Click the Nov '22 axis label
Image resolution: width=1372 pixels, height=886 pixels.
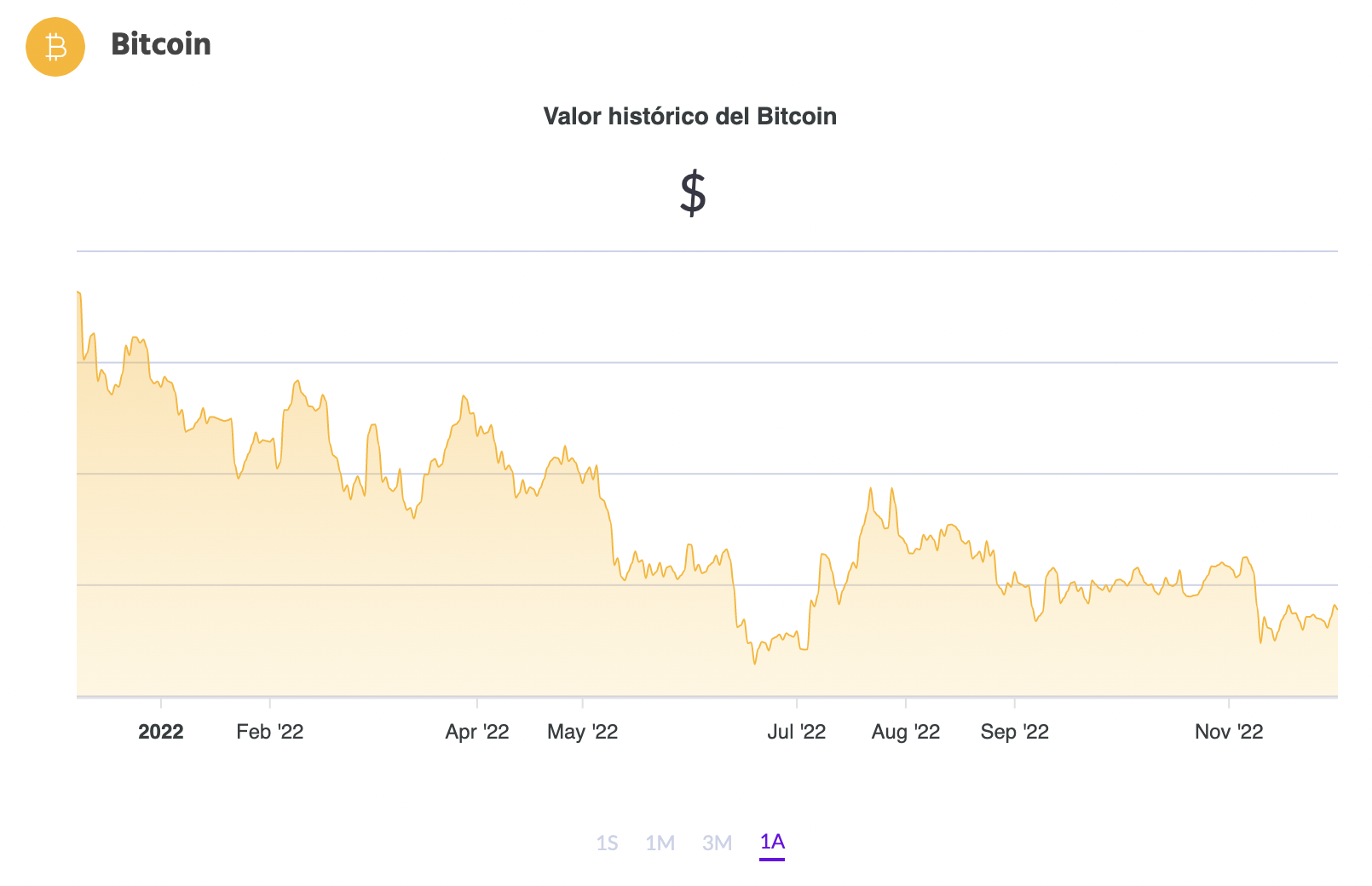pos(1228,731)
